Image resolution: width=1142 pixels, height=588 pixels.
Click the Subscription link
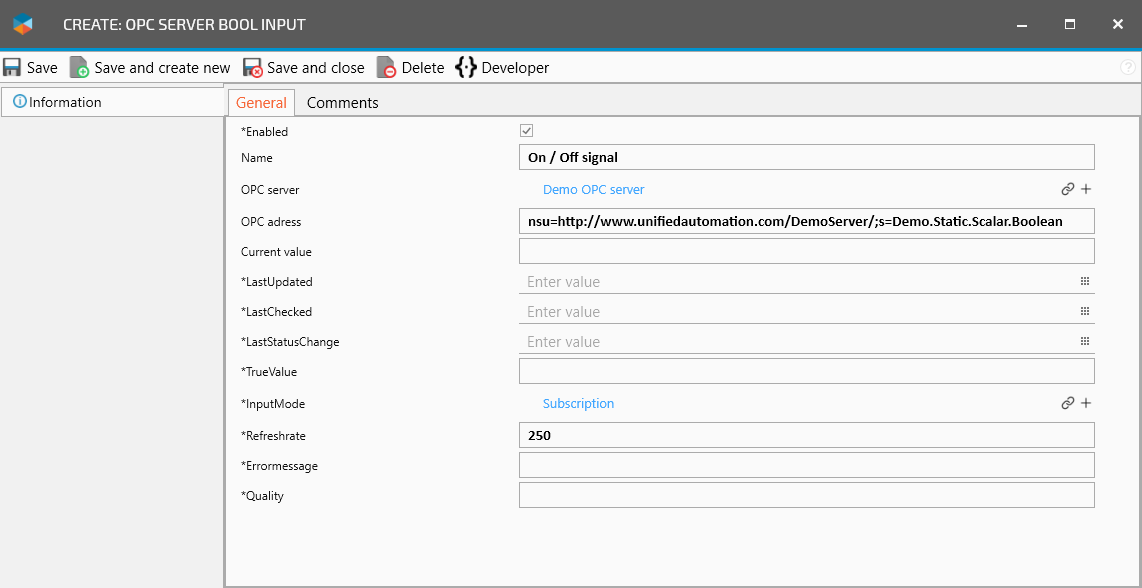578,404
